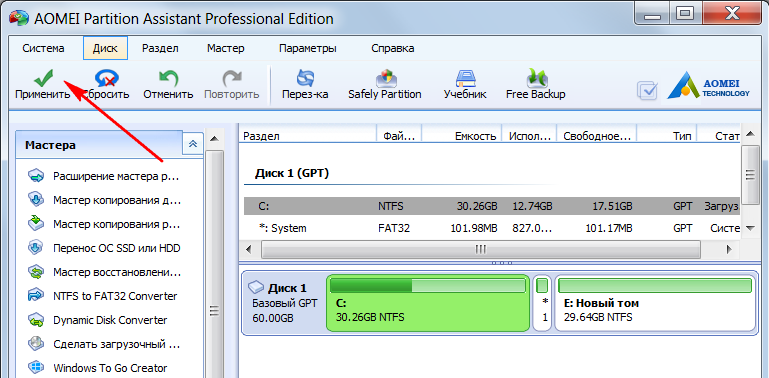Sort by Испол... column header
The height and width of the screenshot is (378, 769).
[530, 136]
